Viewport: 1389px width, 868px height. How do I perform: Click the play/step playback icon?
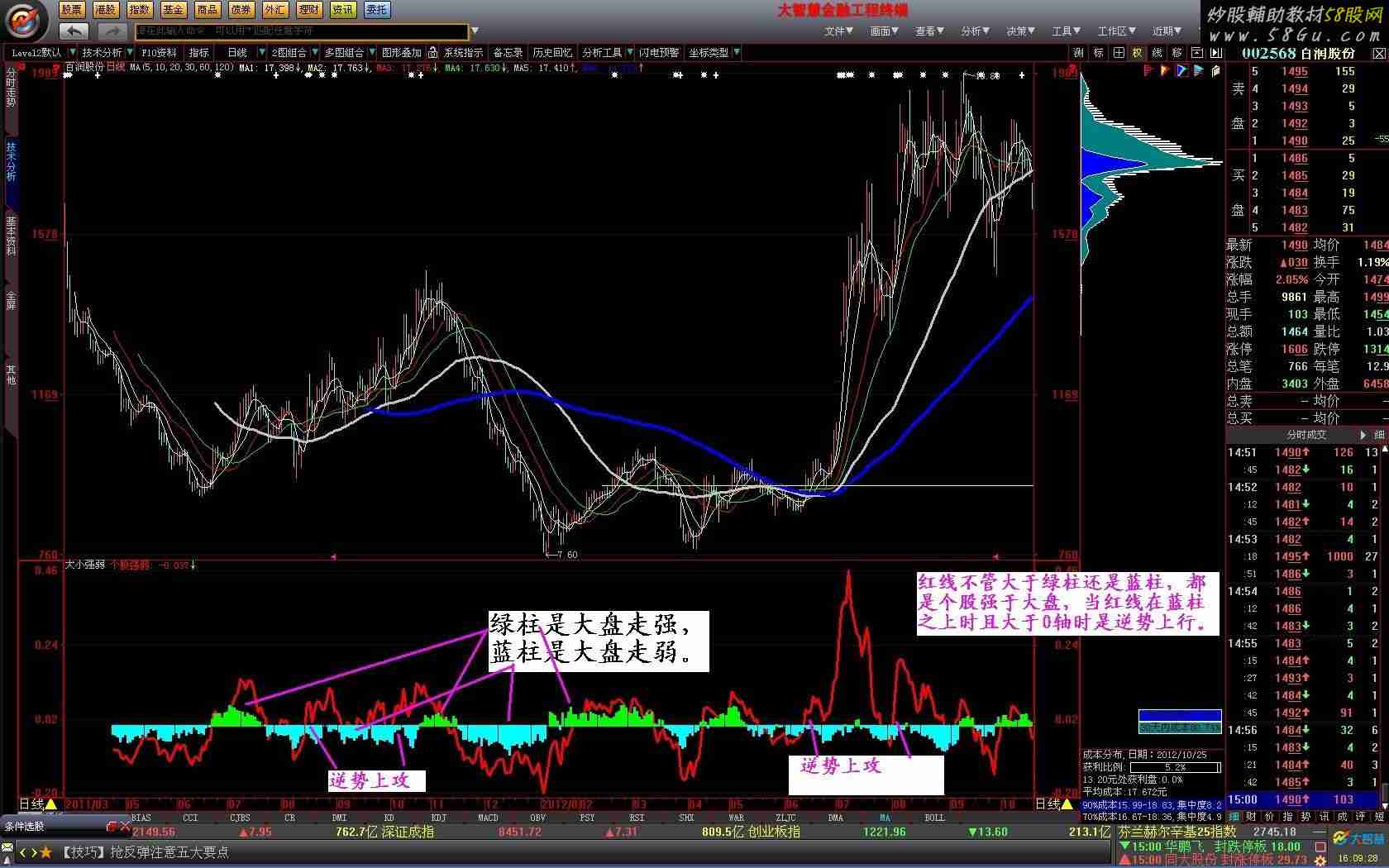1215,52
